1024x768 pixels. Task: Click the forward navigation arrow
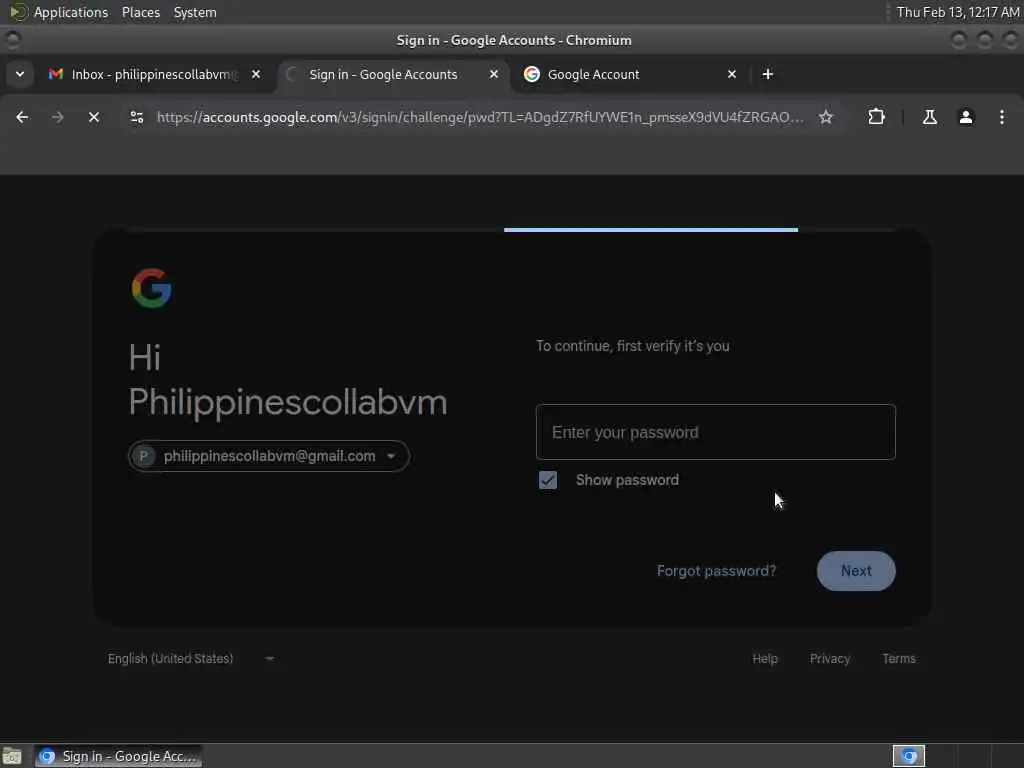(57, 117)
